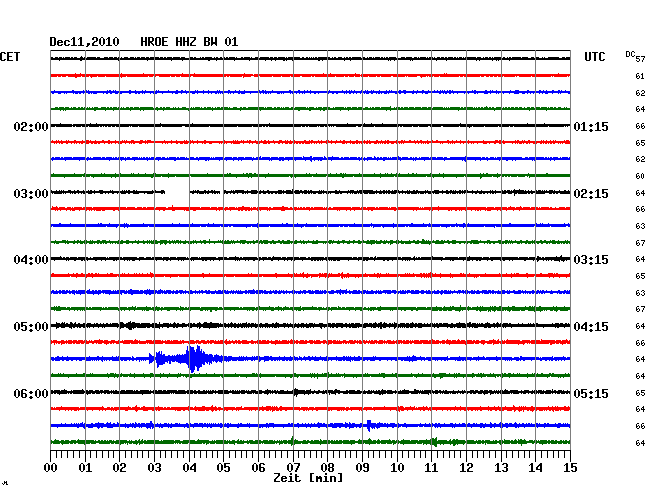Click the 05:15 UTC time label
This screenshot has width=650, height=494.
591,393
